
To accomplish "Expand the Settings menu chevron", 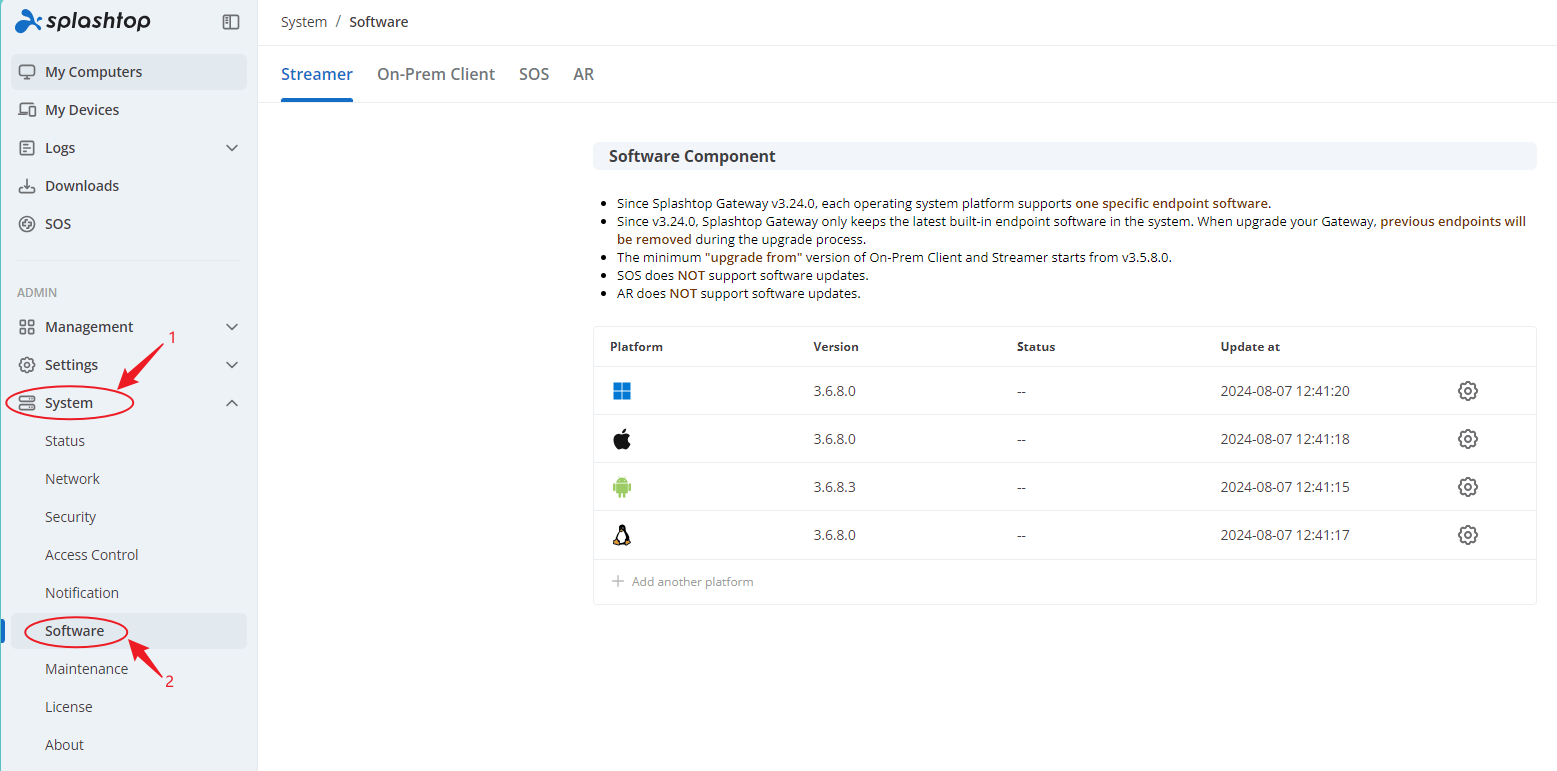I will tap(232, 365).
